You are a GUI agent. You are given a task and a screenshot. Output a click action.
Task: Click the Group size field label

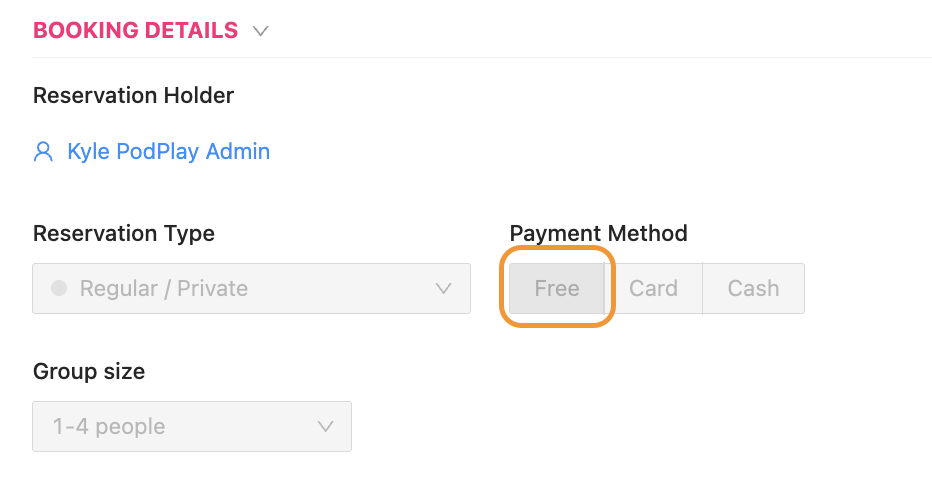tap(89, 372)
